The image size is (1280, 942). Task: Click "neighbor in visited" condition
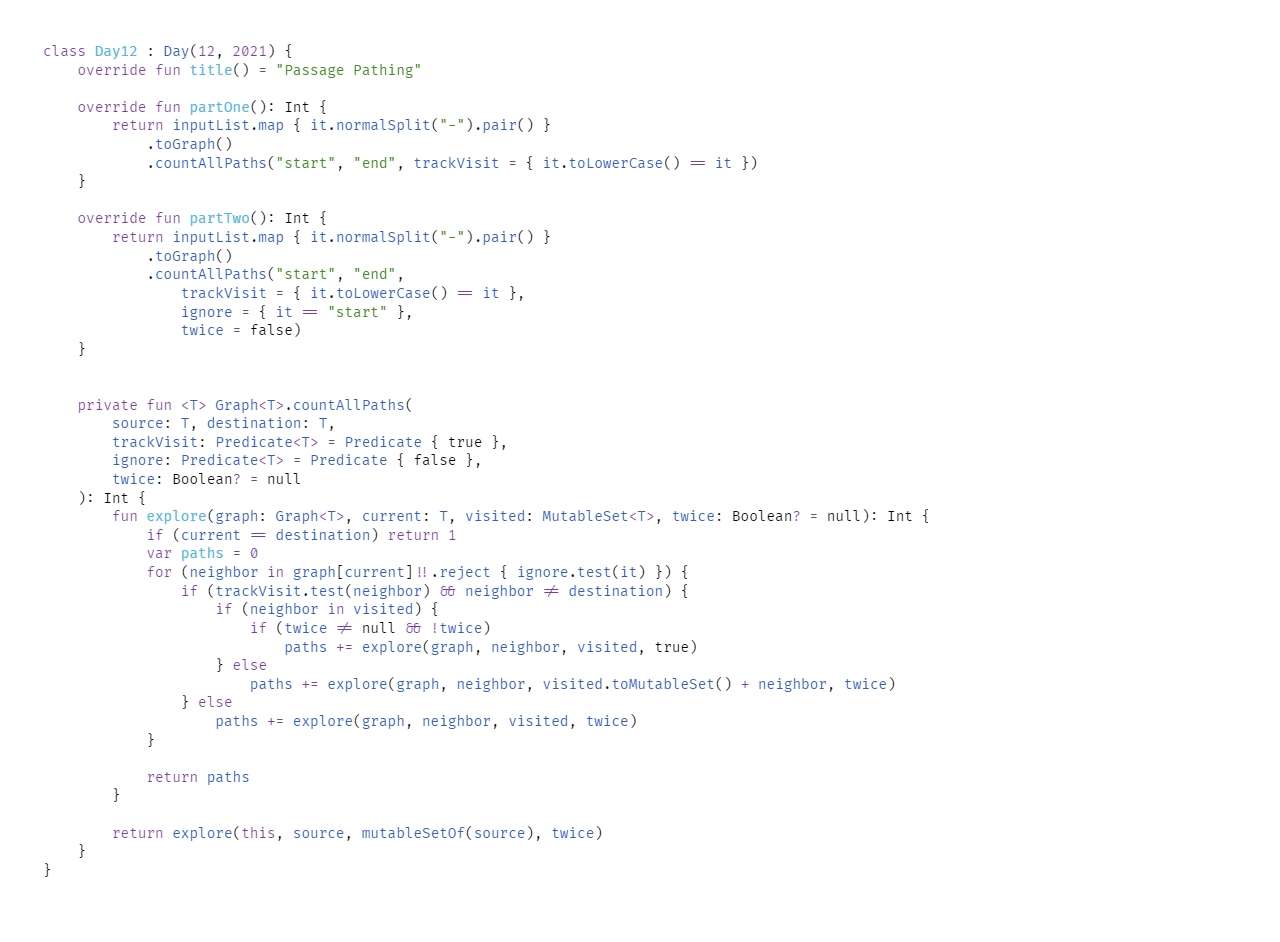coord(331,609)
